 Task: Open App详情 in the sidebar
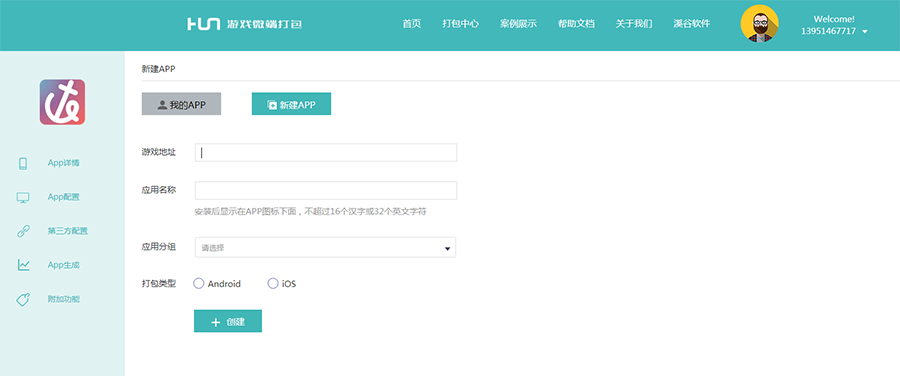pyautogui.click(x=63, y=163)
